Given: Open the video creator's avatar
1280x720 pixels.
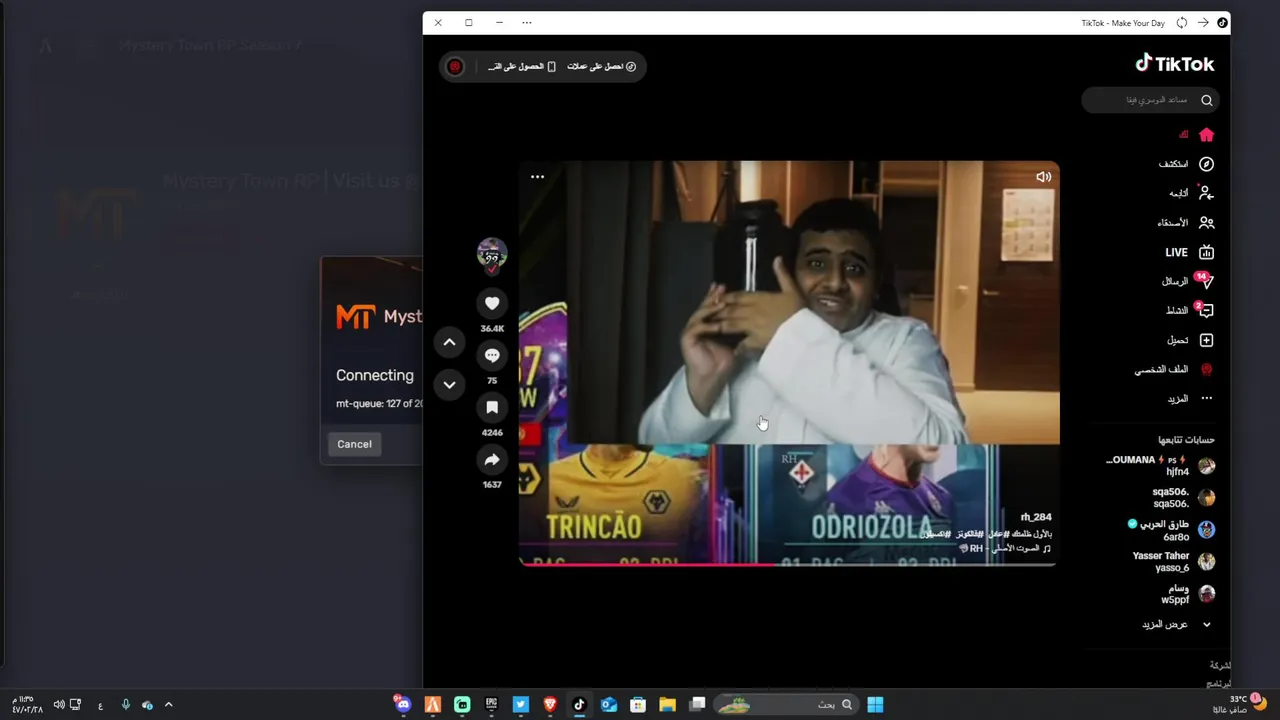Looking at the screenshot, I should click(x=492, y=254).
